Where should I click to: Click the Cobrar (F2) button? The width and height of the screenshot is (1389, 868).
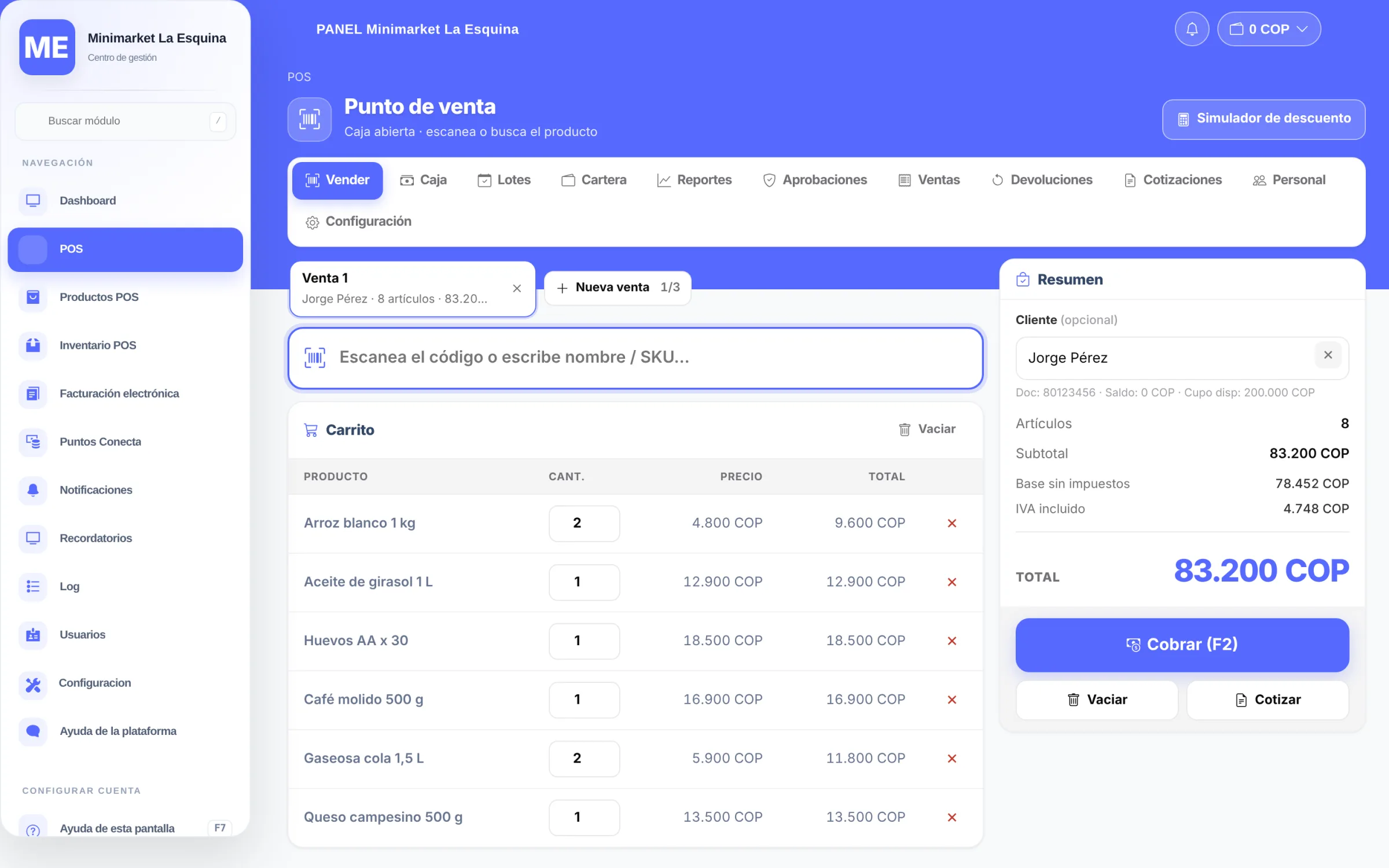(x=1182, y=645)
